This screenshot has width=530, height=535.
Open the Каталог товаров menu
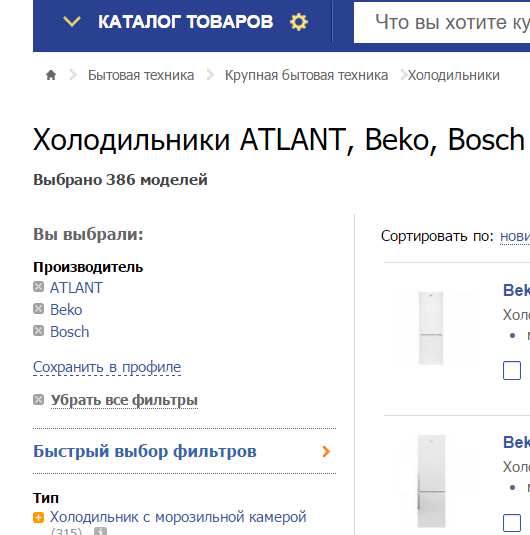point(185,22)
